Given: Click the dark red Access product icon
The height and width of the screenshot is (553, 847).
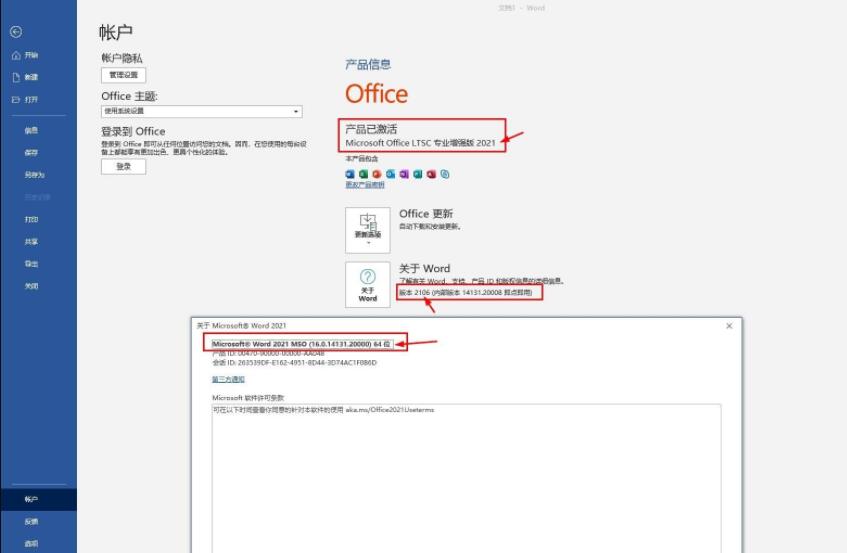Looking at the screenshot, I should tap(431, 174).
